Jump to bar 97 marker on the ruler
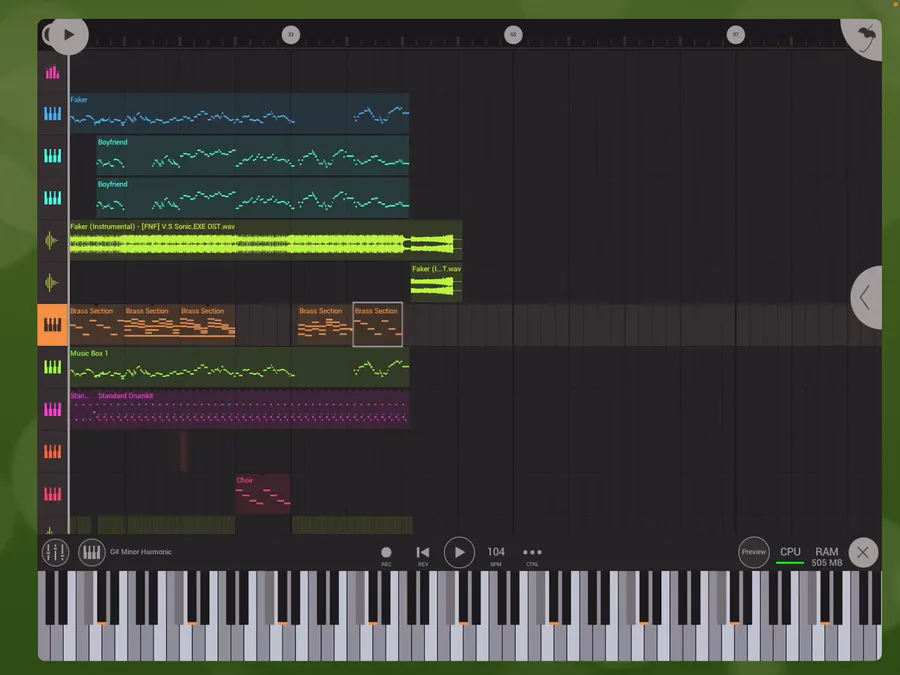The height and width of the screenshot is (675, 900). tap(736, 34)
